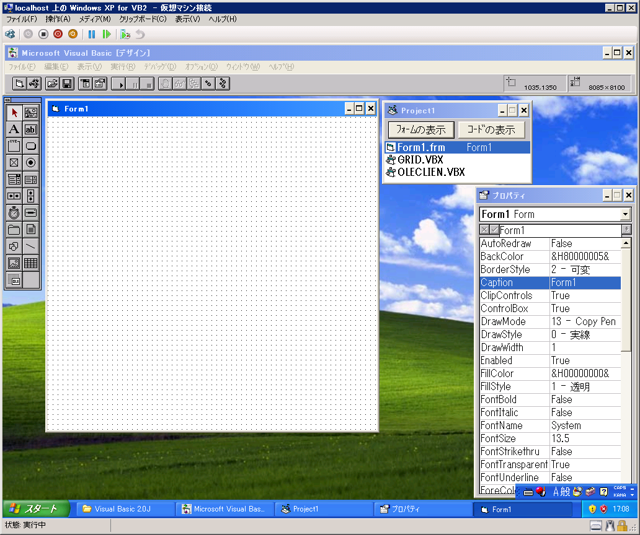640x535 pixels.
Task: Run the program with the Start arrow
Action: point(119,84)
